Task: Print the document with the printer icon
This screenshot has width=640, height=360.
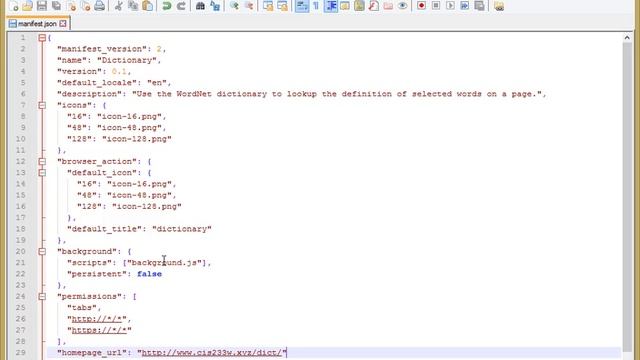Action: pyautogui.click(x=100, y=6)
